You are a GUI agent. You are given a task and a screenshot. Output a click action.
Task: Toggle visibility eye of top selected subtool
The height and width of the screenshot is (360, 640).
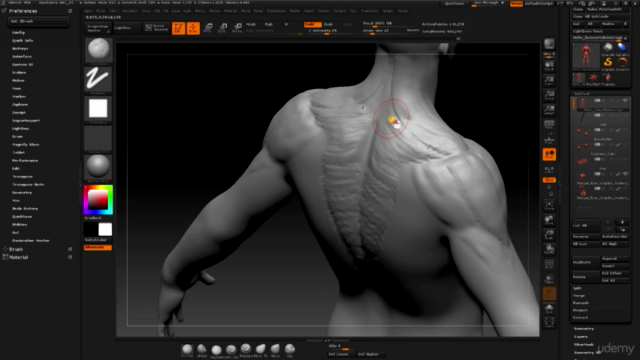(x=625, y=100)
